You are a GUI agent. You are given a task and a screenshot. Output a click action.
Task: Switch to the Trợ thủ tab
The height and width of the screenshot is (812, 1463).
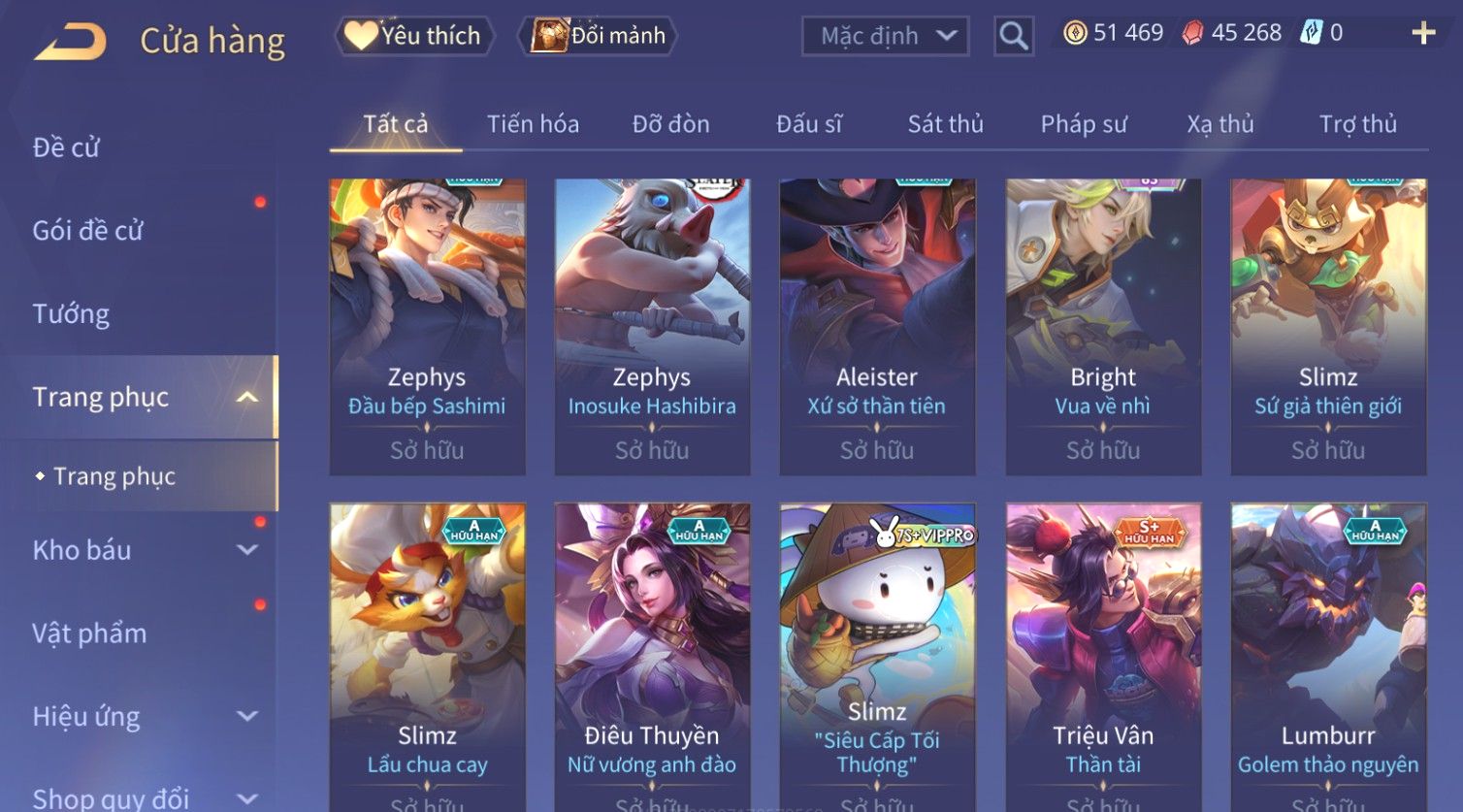(x=1357, y=124)
